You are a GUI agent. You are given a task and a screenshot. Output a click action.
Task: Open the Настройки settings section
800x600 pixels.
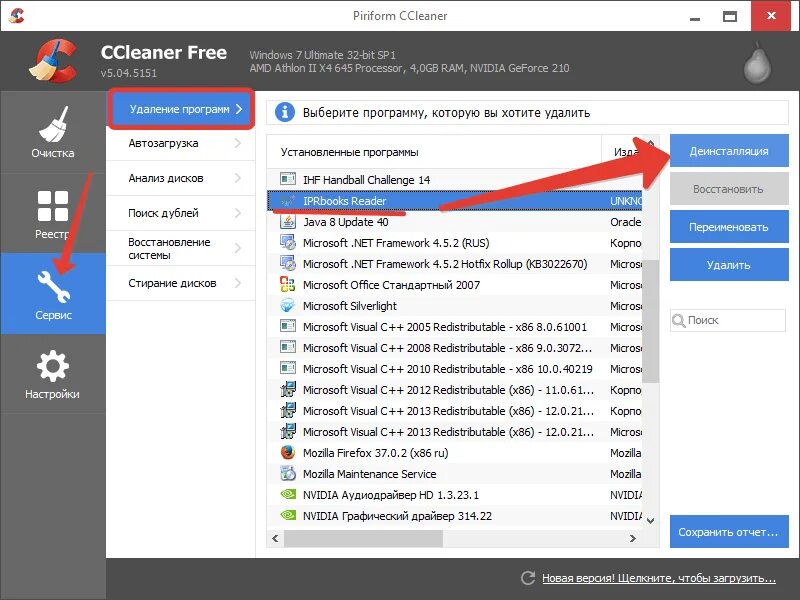pyautogui.click(x=53, y=374)
